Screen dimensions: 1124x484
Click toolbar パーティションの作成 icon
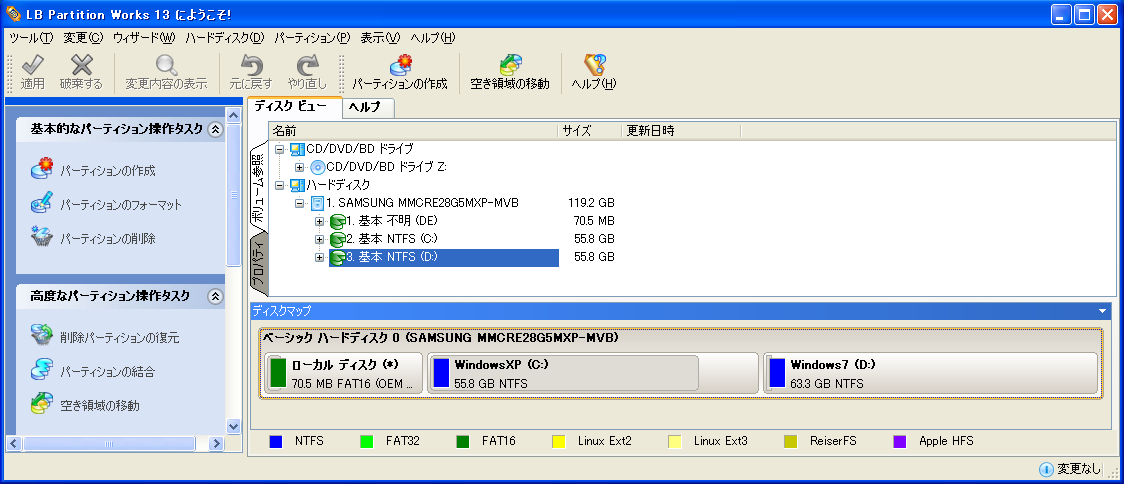click(400, 65)
